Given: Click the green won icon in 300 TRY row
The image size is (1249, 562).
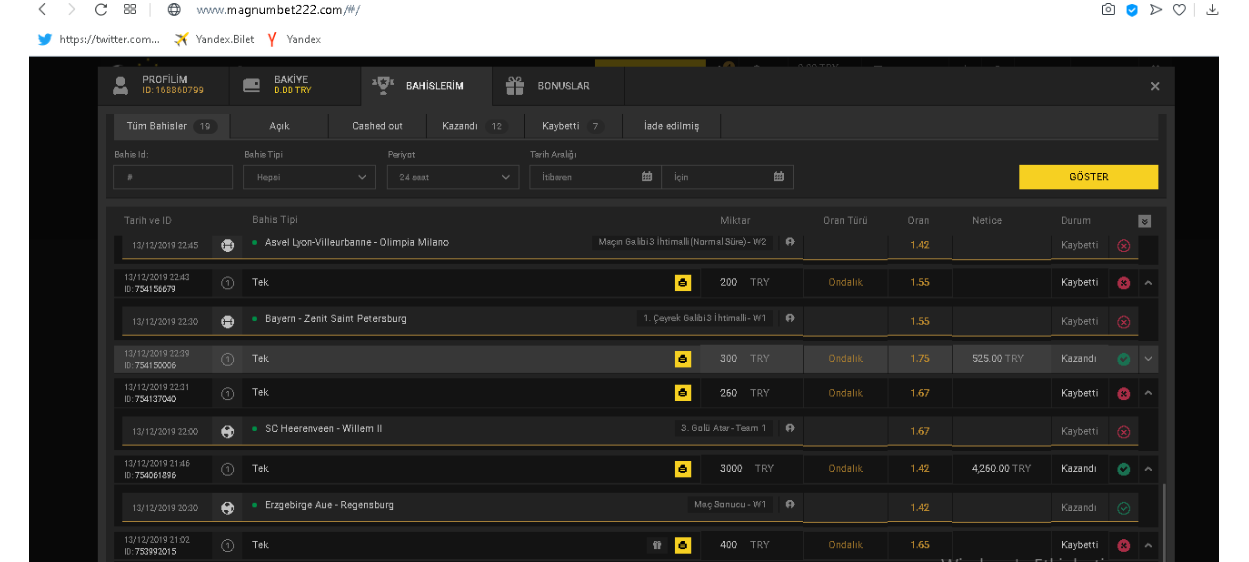Looking at the screenshot, I should [x=1123, y=359].
